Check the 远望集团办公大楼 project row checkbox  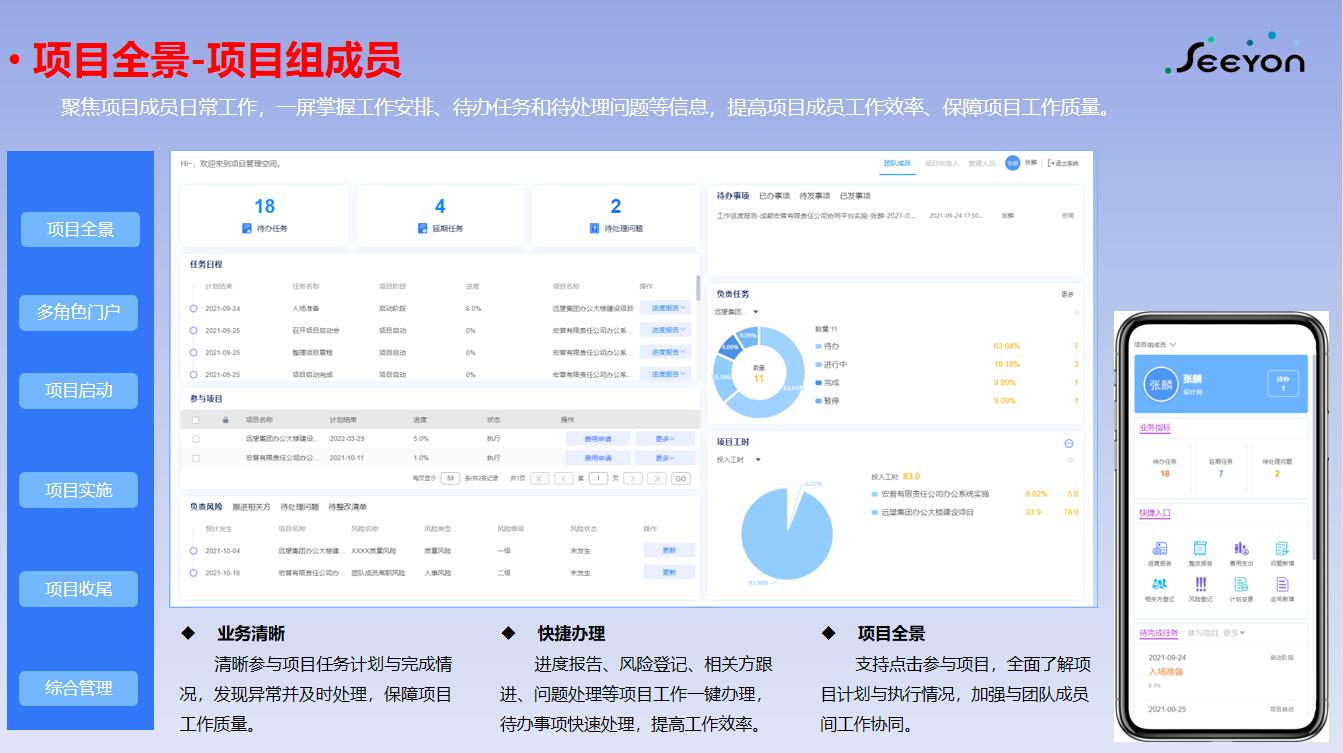coord(196,439)
